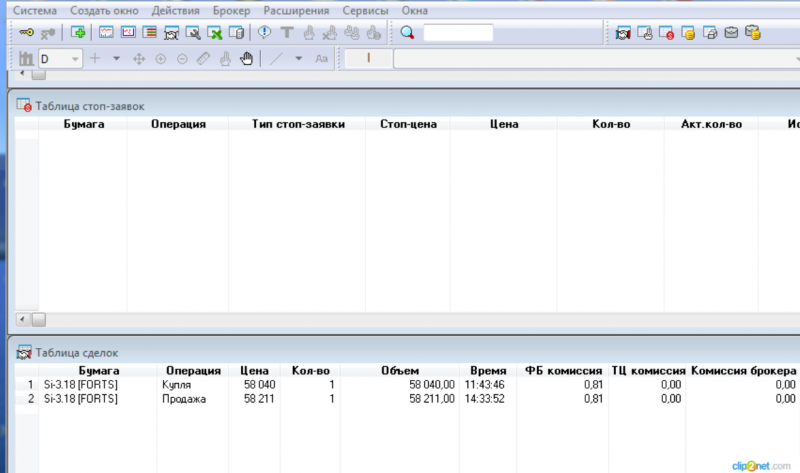Click the table with wrench settings icon

coord(193,33)
